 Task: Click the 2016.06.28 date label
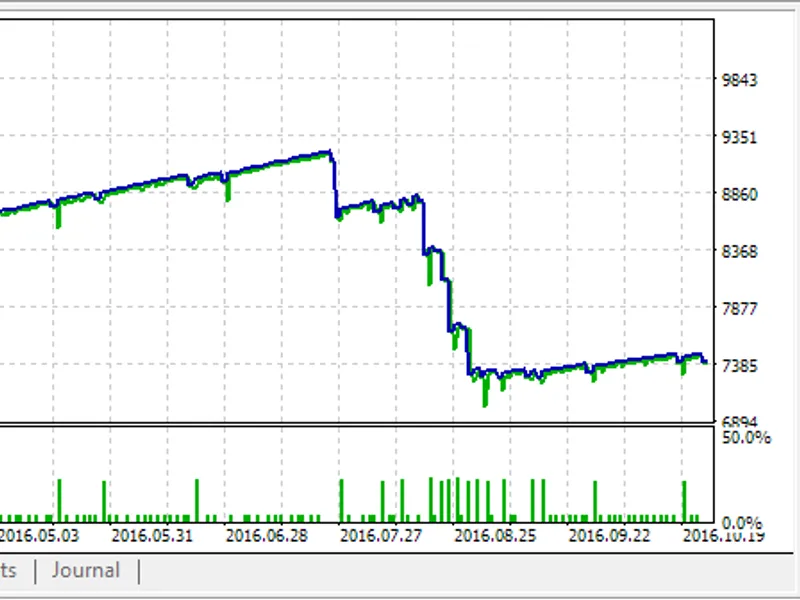tap(266, 536)
